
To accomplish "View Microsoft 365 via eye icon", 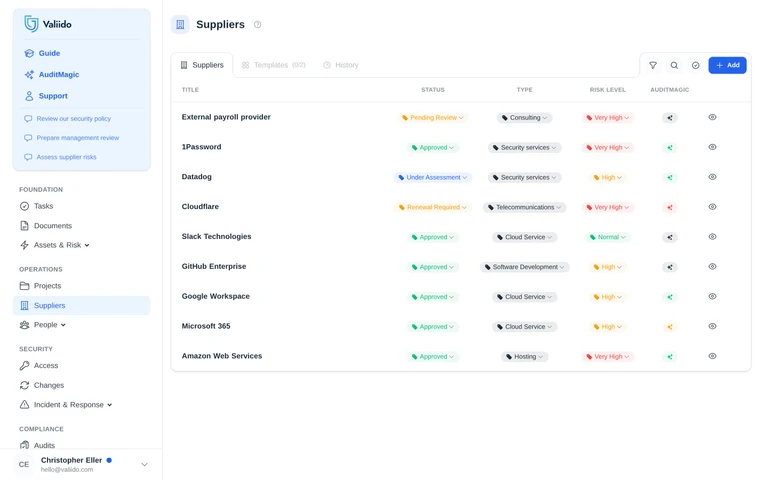I will (712, 326).
